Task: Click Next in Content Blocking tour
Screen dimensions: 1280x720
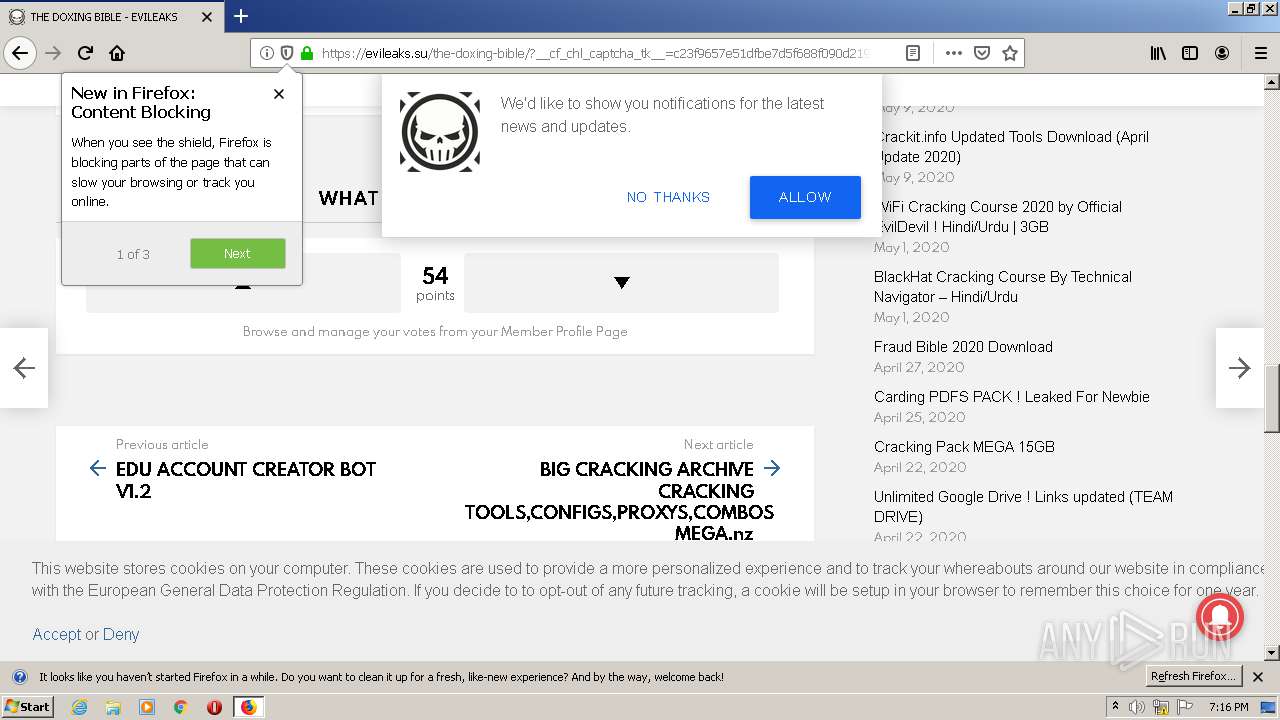Action: 238,253
